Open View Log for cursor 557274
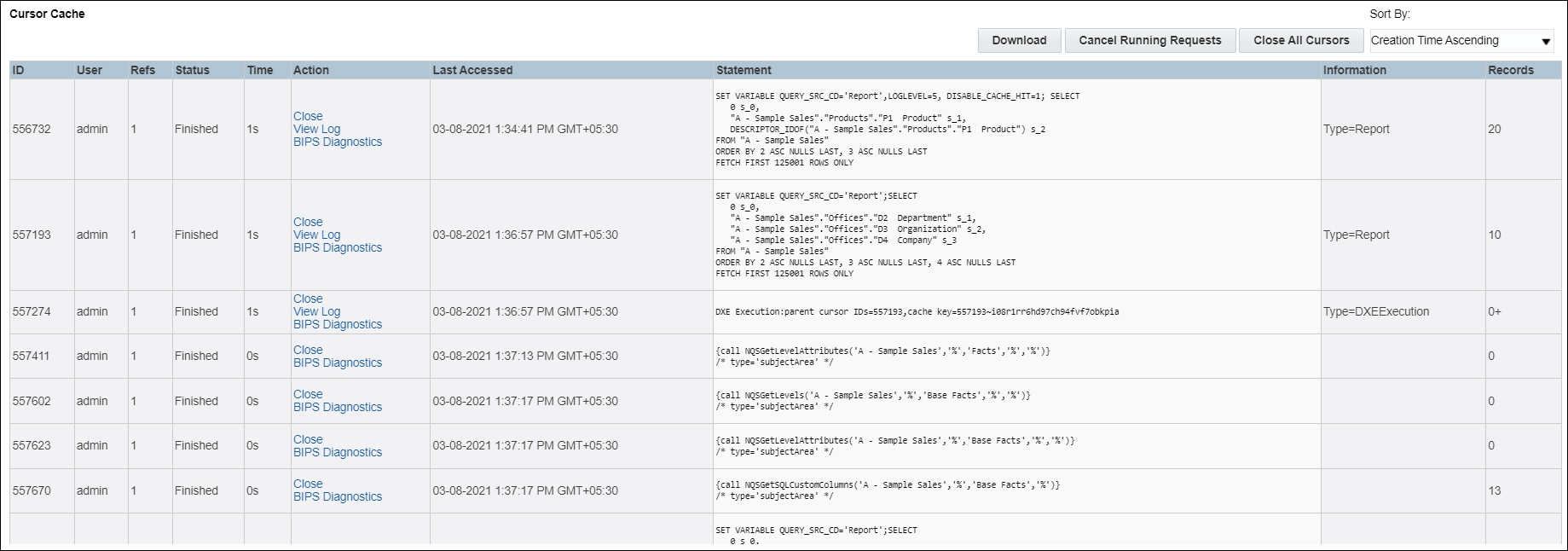The height and width of the screenshot is (551, 1568). click(x=316, y=311)
